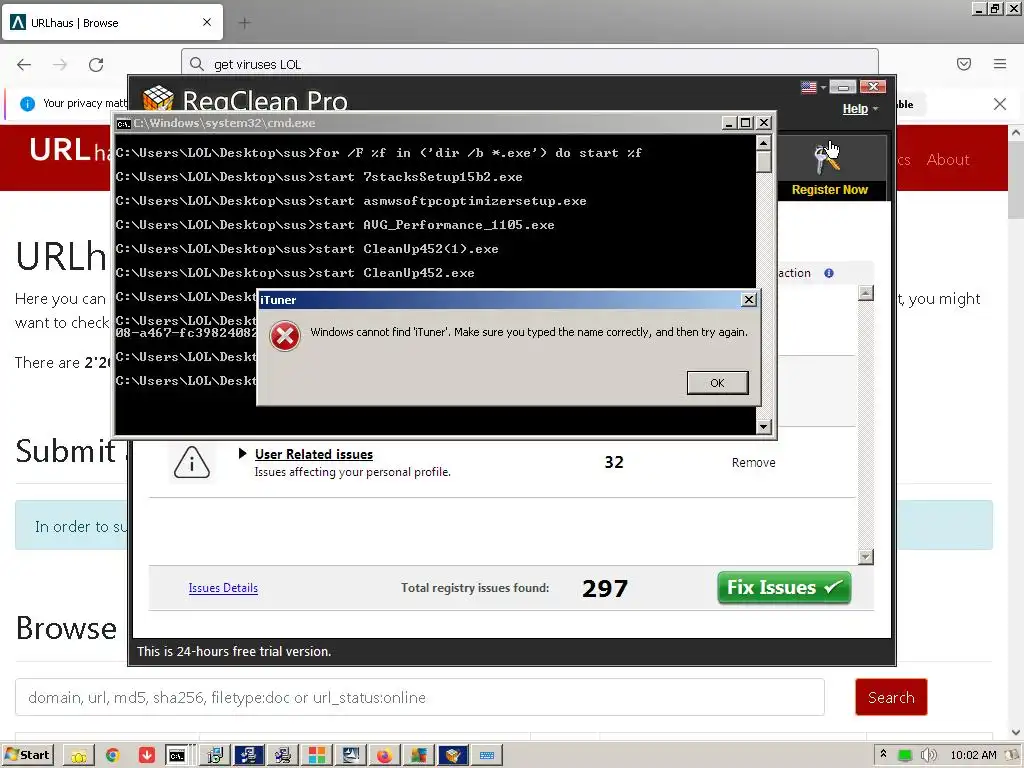Open the Windows Start menu
This screenshot has width=1024, height=768.
tap(28, 755)
